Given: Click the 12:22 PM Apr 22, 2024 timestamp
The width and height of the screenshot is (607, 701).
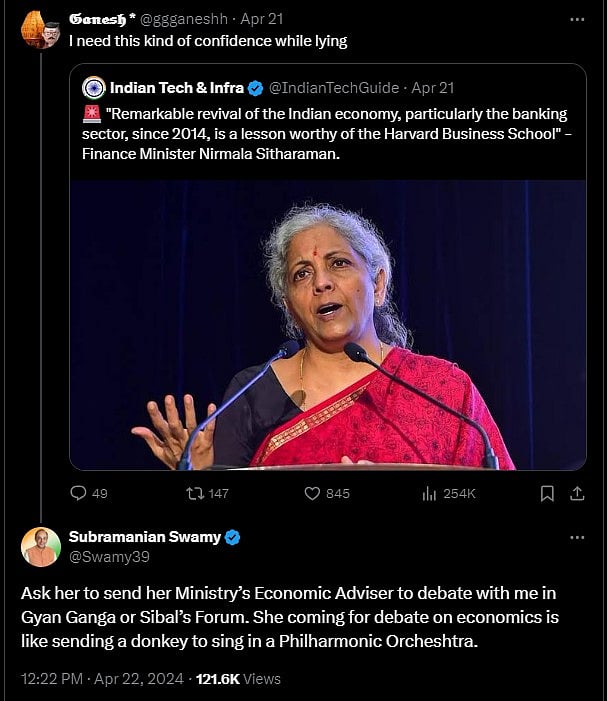Looking at the screenshot, I should click(x=102, y=679).
